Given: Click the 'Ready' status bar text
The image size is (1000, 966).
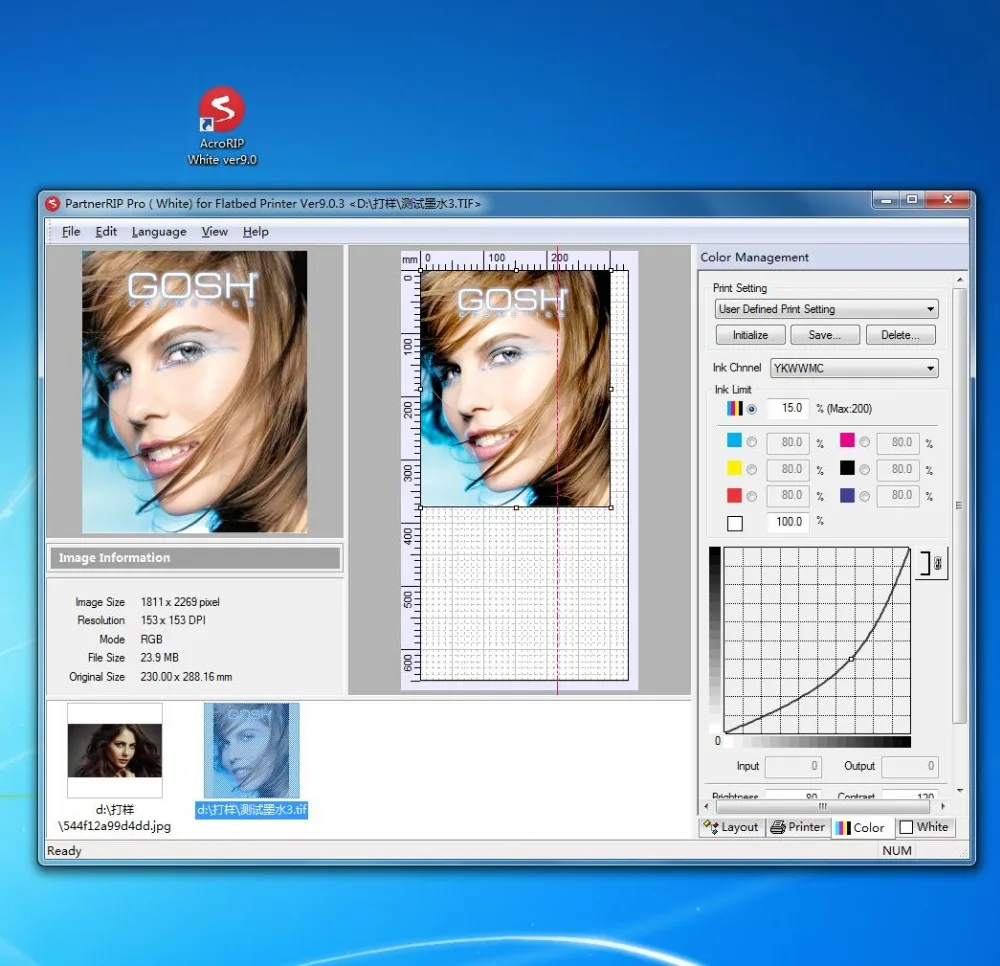Looking at the screenshot, I should coord(64,851).
